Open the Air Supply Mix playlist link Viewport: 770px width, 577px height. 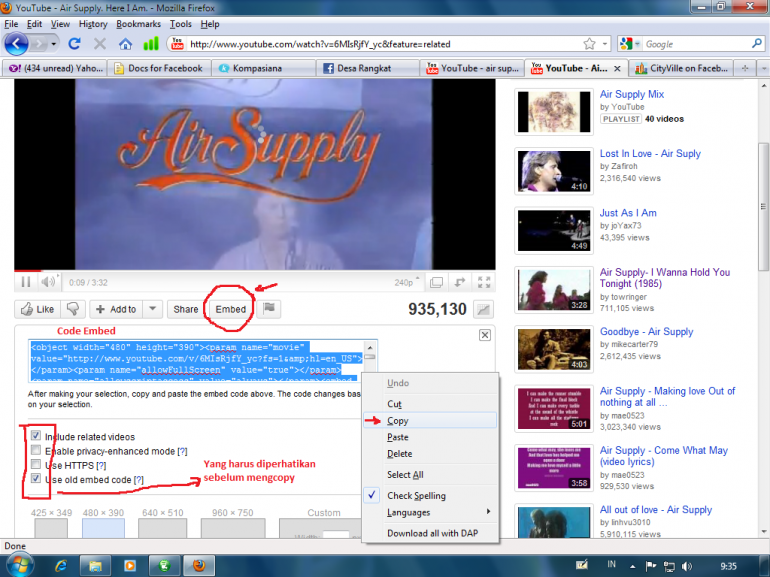tap(632, 94)
